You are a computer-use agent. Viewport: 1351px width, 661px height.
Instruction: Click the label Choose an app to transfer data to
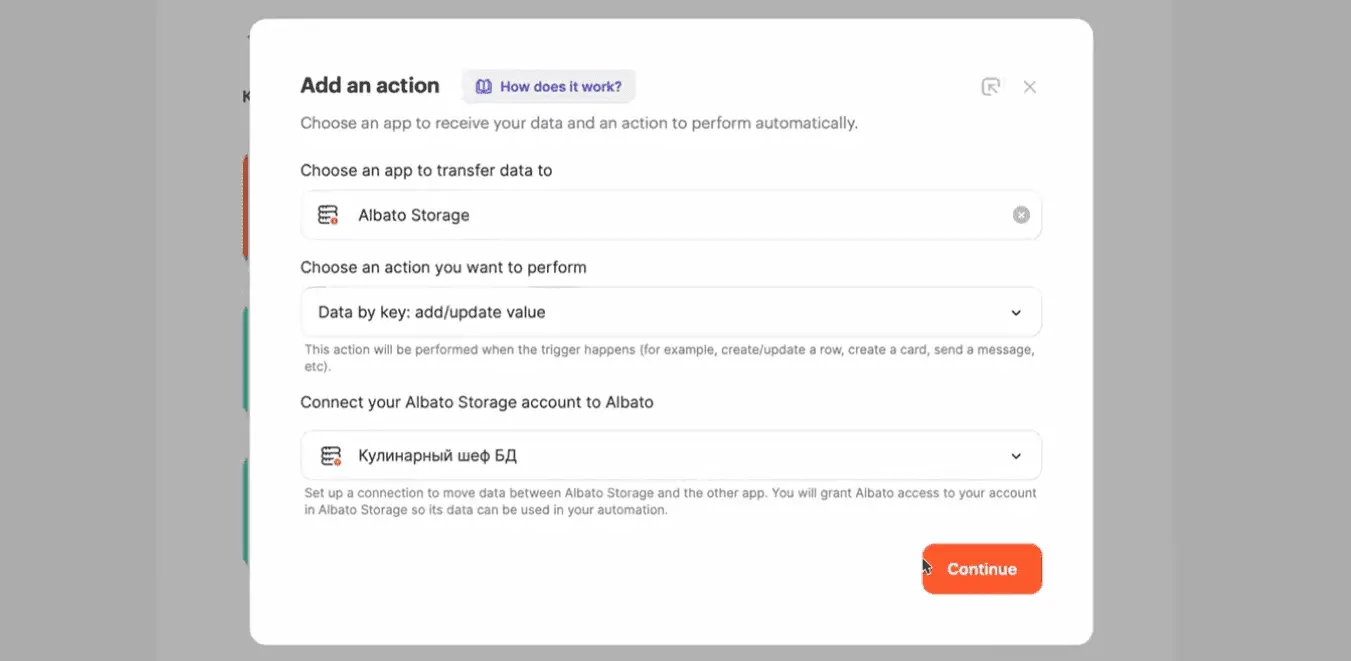(x=426, y=170)
